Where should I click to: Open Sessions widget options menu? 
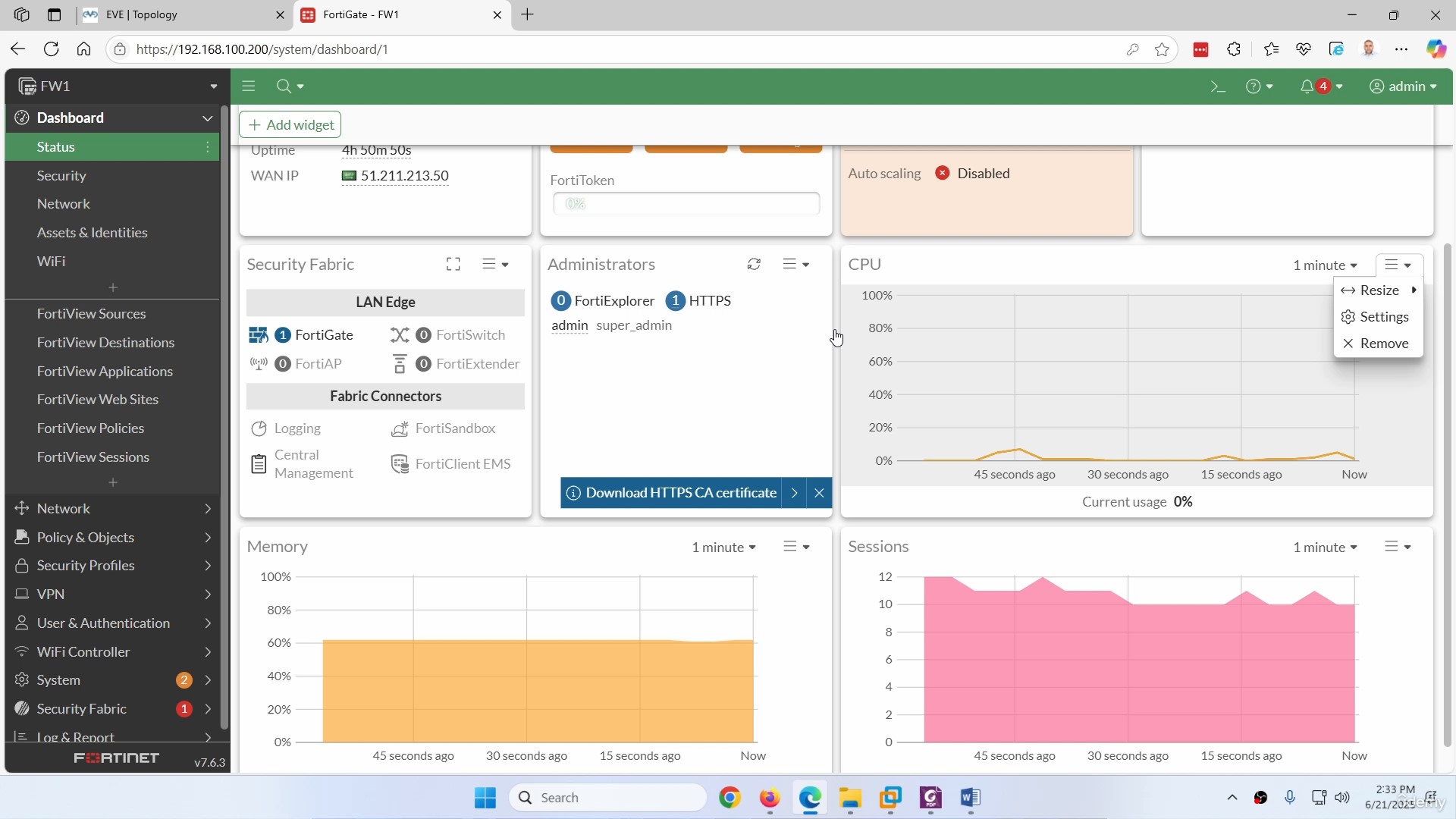[x=1398, y=547]
